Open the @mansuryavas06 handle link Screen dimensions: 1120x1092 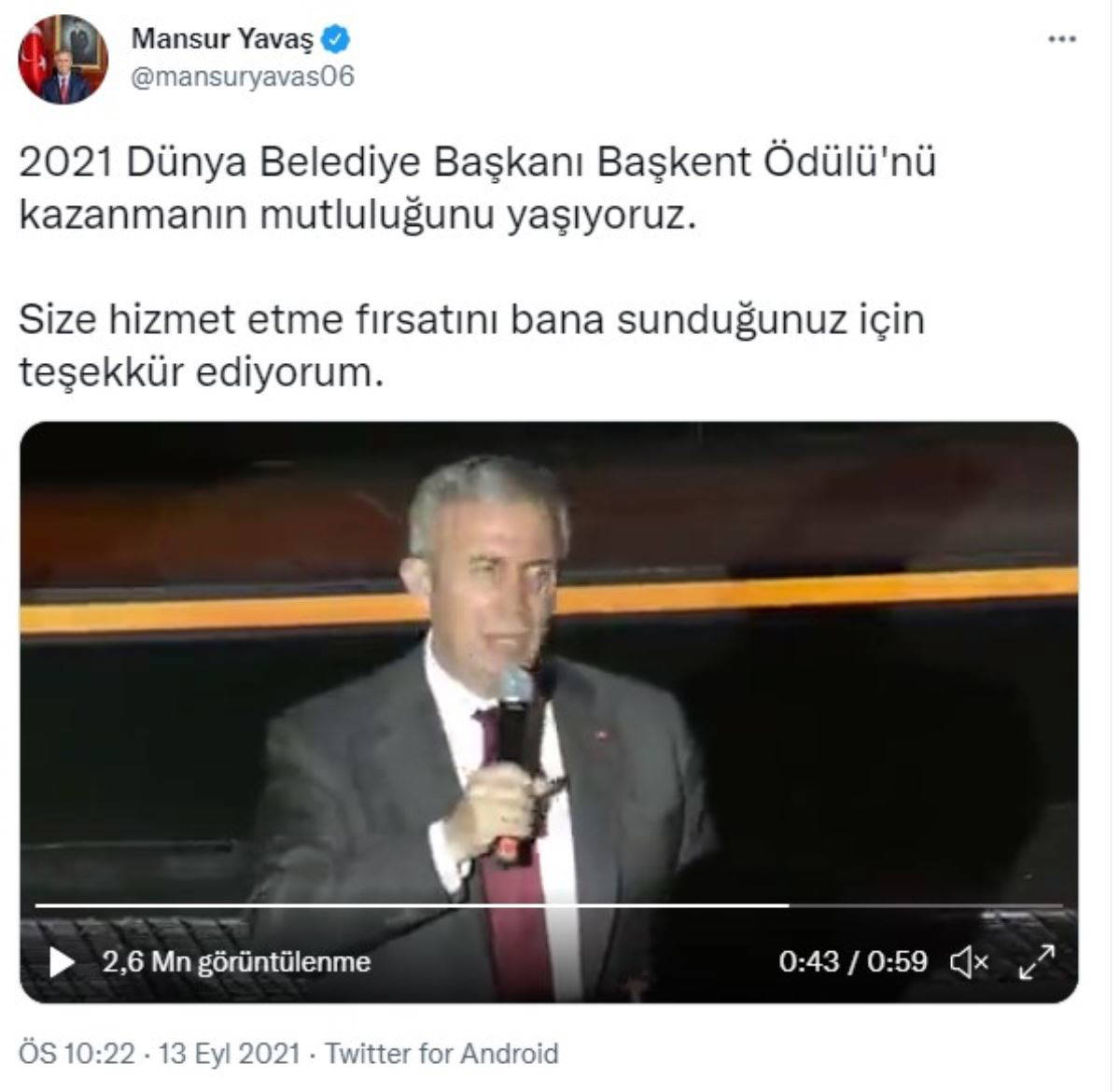pos(243,76)
